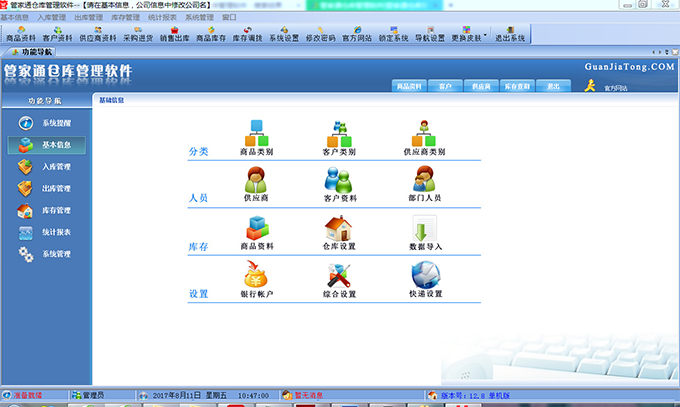Open 入库管理 menu in menu bar
This screenshot has height=407, width=680.
52,17
